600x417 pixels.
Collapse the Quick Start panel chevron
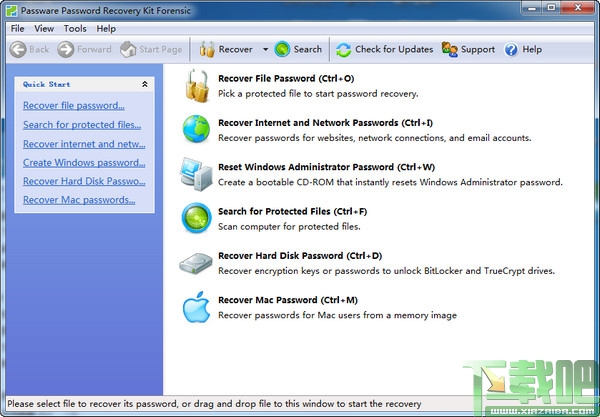[x=145, y=84]
